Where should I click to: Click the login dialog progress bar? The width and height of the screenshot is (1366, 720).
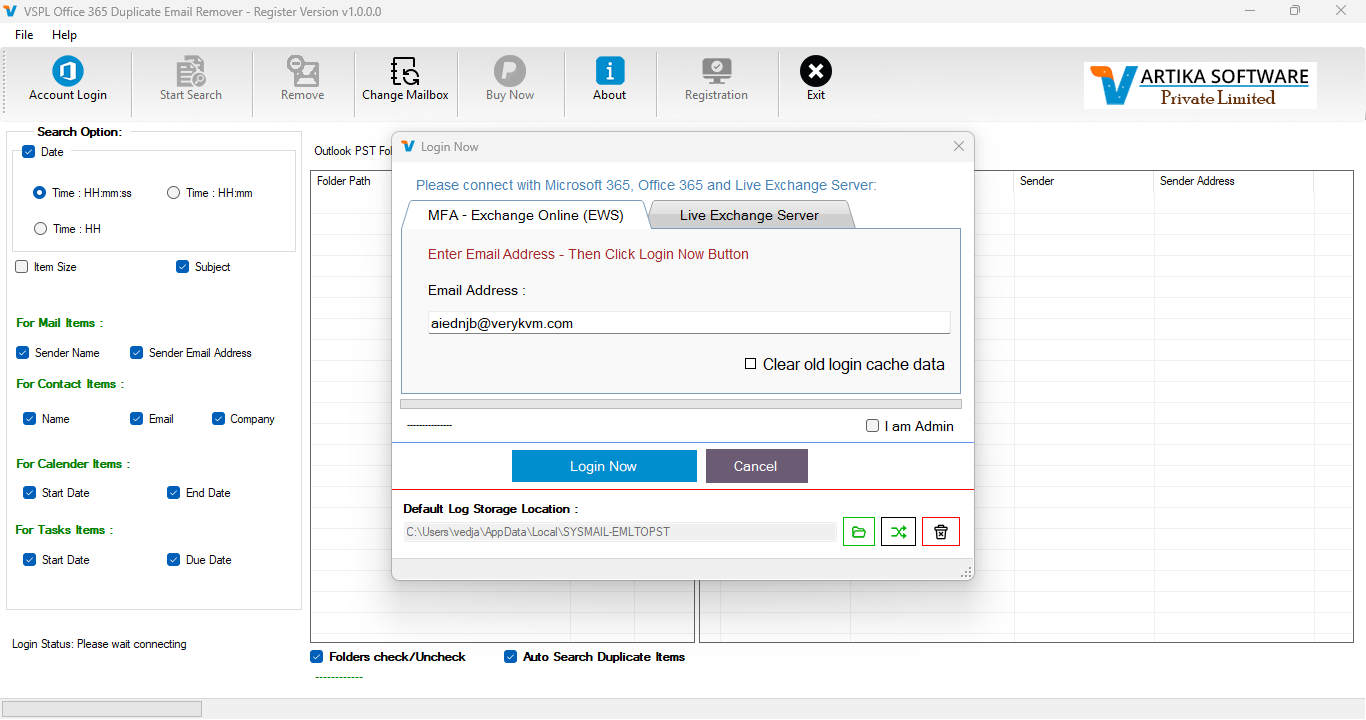tap(681, 405)
